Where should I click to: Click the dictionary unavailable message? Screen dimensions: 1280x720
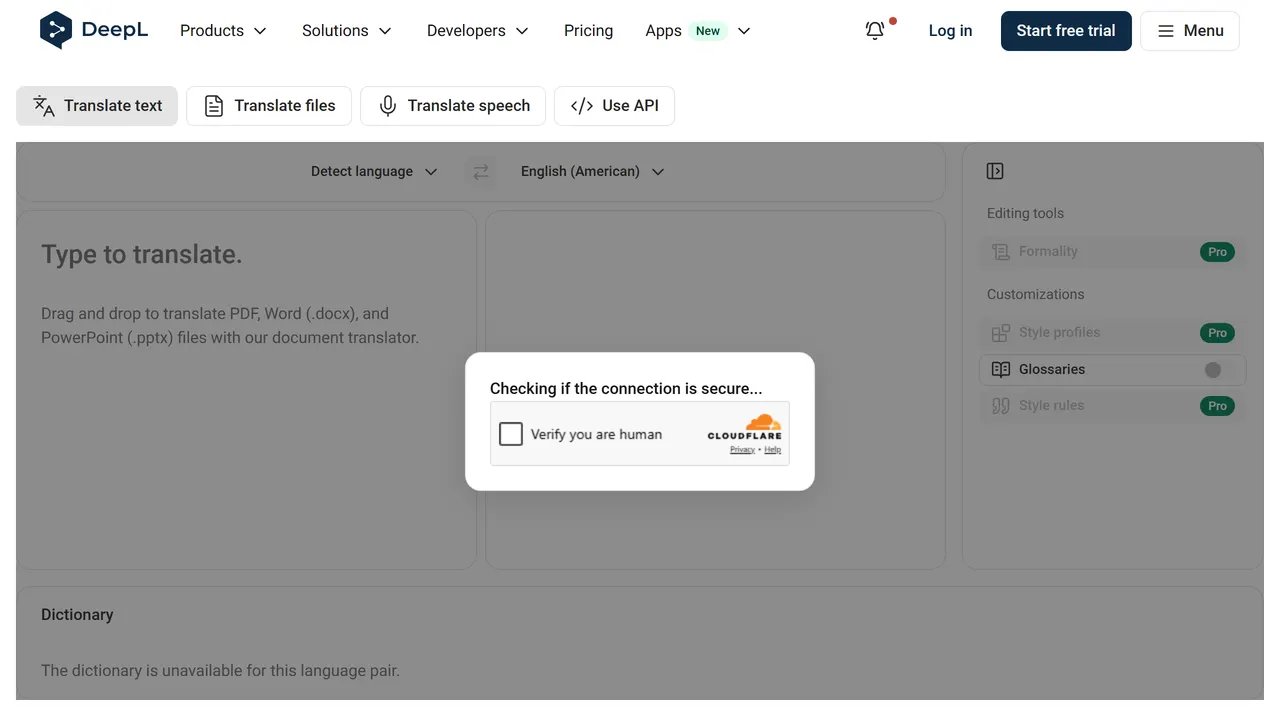pos(220,671)
